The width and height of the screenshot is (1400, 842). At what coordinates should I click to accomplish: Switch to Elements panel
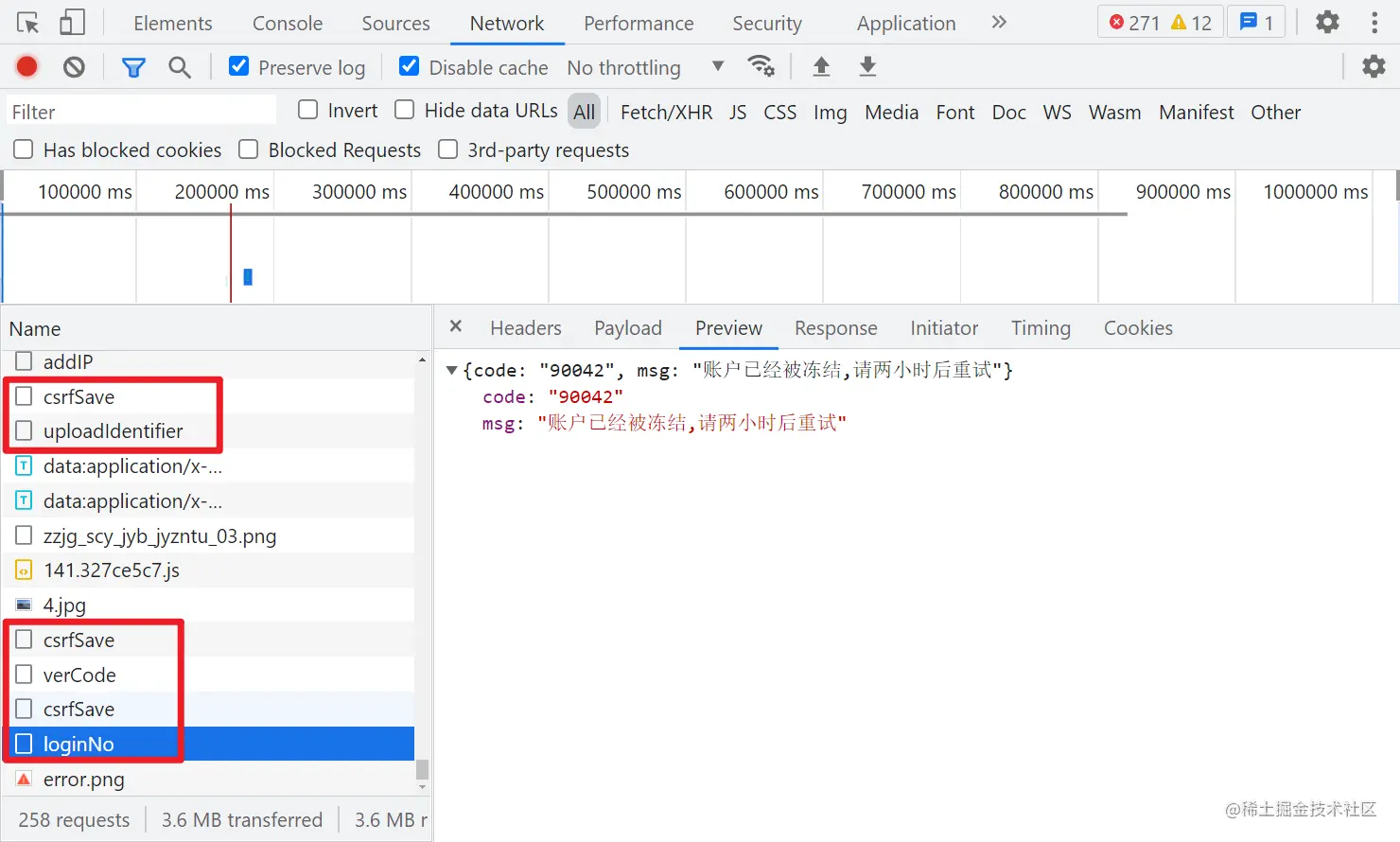(x=173, y=23)
